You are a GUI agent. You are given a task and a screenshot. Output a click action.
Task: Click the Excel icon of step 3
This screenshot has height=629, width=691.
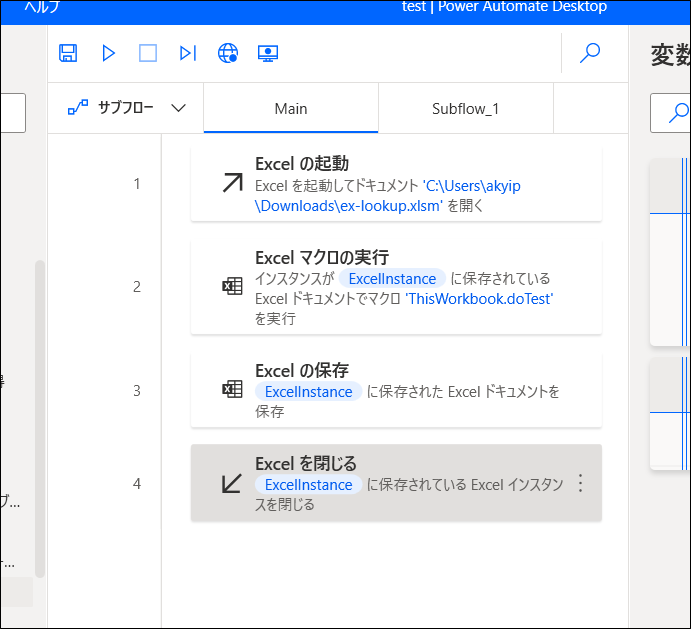point(232,389)
